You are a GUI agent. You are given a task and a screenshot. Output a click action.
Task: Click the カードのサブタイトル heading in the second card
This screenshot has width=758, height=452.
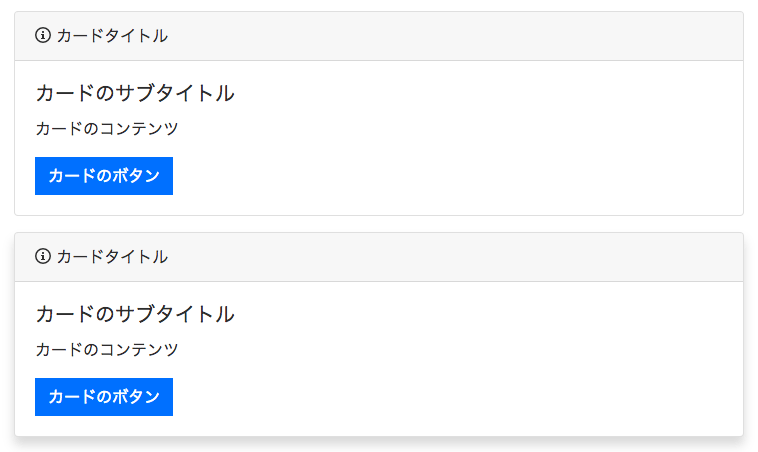click(x=135, y=314)
